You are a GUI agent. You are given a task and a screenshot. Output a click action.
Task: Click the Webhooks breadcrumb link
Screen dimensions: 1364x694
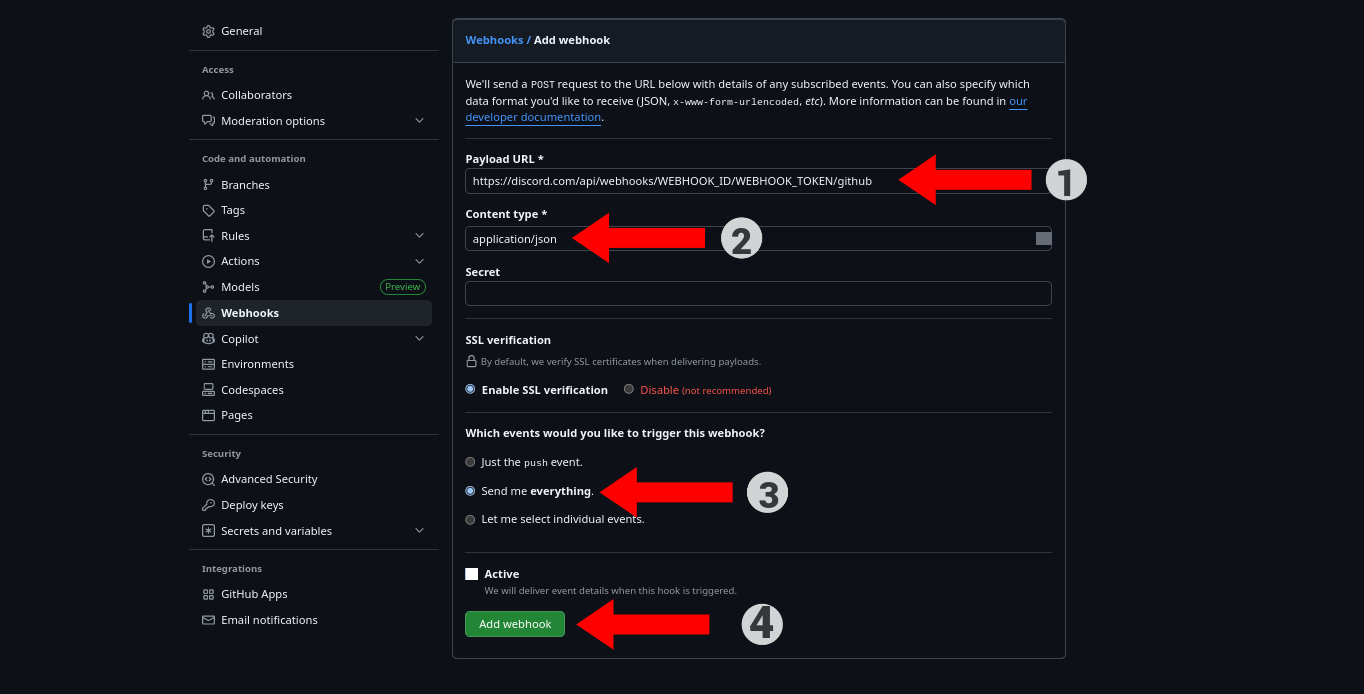pos(494,40)
